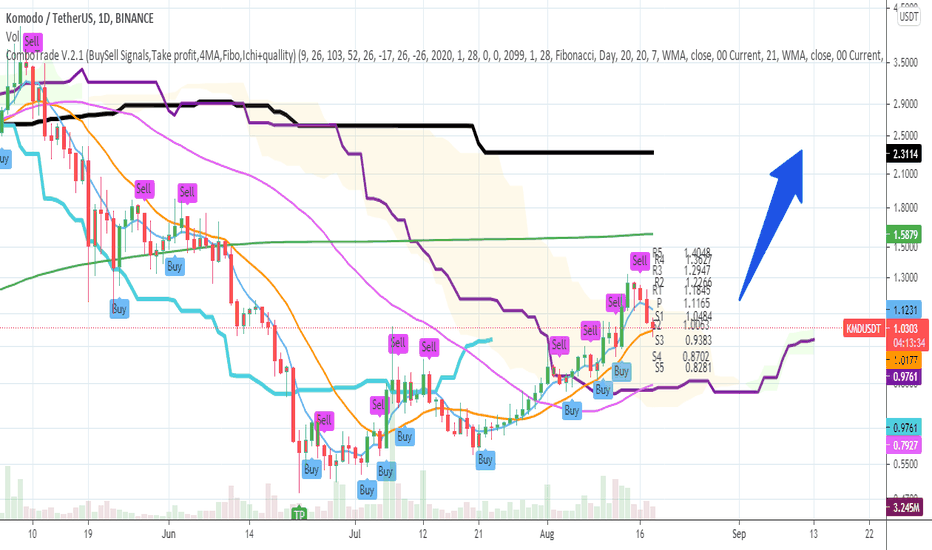
Task: Select the Vol indicator label
Action: tap(12, 37)
